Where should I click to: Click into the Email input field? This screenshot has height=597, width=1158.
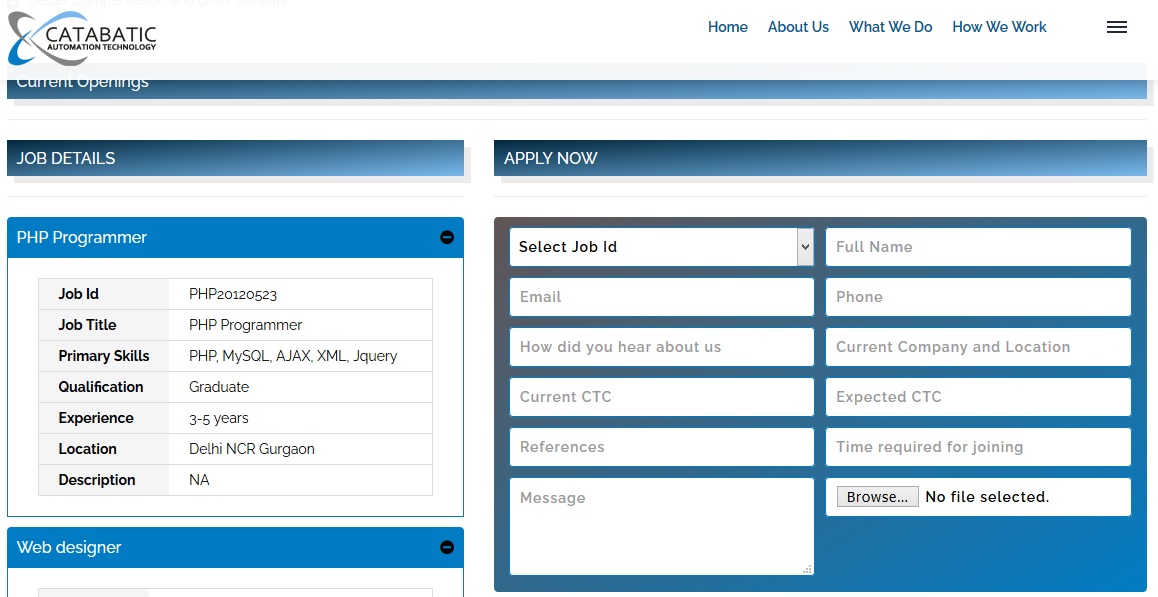pos(661,297)
